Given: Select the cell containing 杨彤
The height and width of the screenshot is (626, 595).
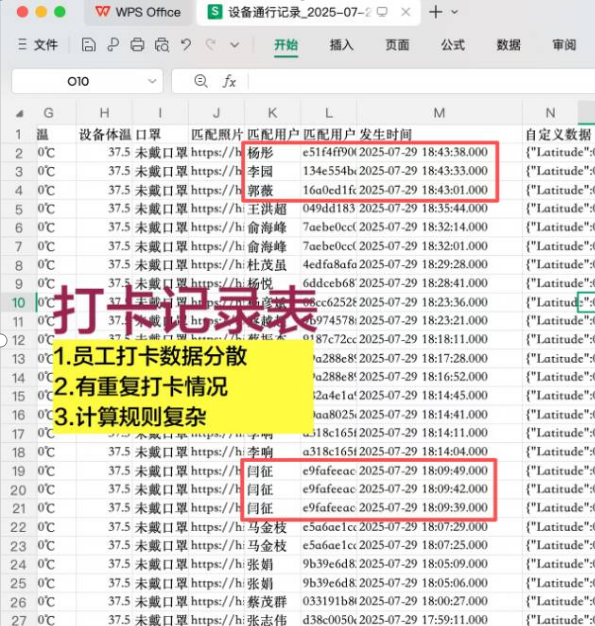Looking at the screenshot, I should 272,153.
